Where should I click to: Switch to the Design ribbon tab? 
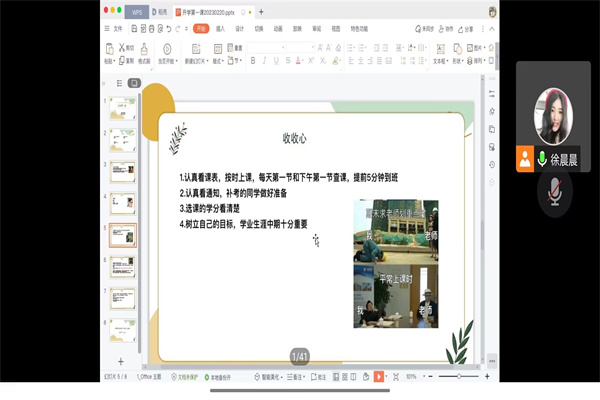pyautogui.click(x=239, y=29)
